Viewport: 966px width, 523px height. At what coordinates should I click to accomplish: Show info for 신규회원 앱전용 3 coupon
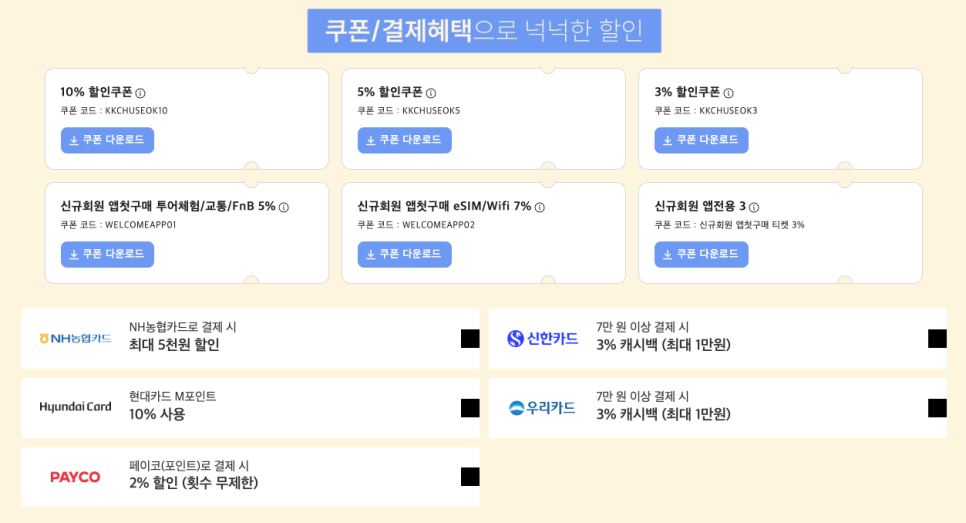click(x=754, y=208)
